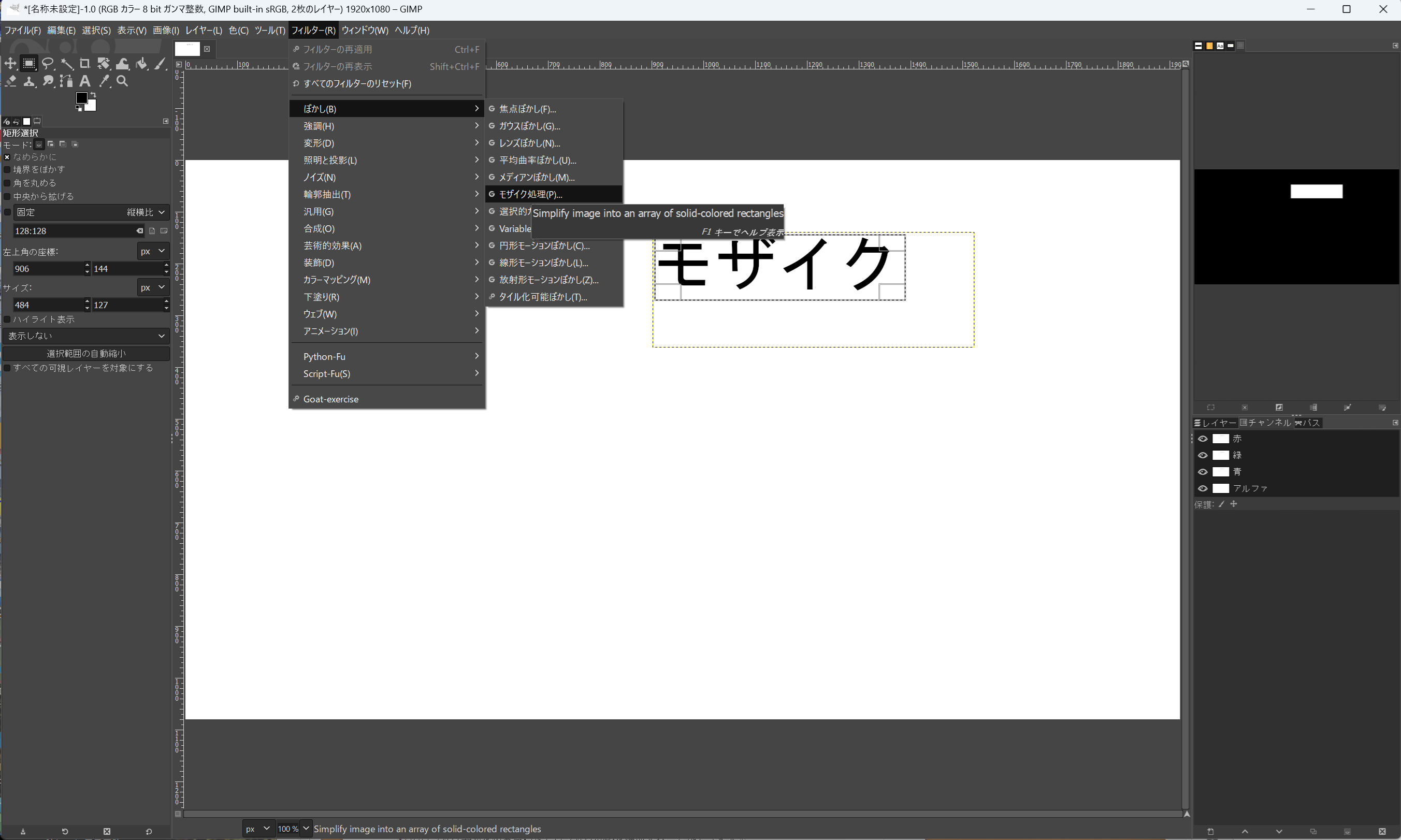
Task: Click the restore tool preset icon
Action: [65, 832]
